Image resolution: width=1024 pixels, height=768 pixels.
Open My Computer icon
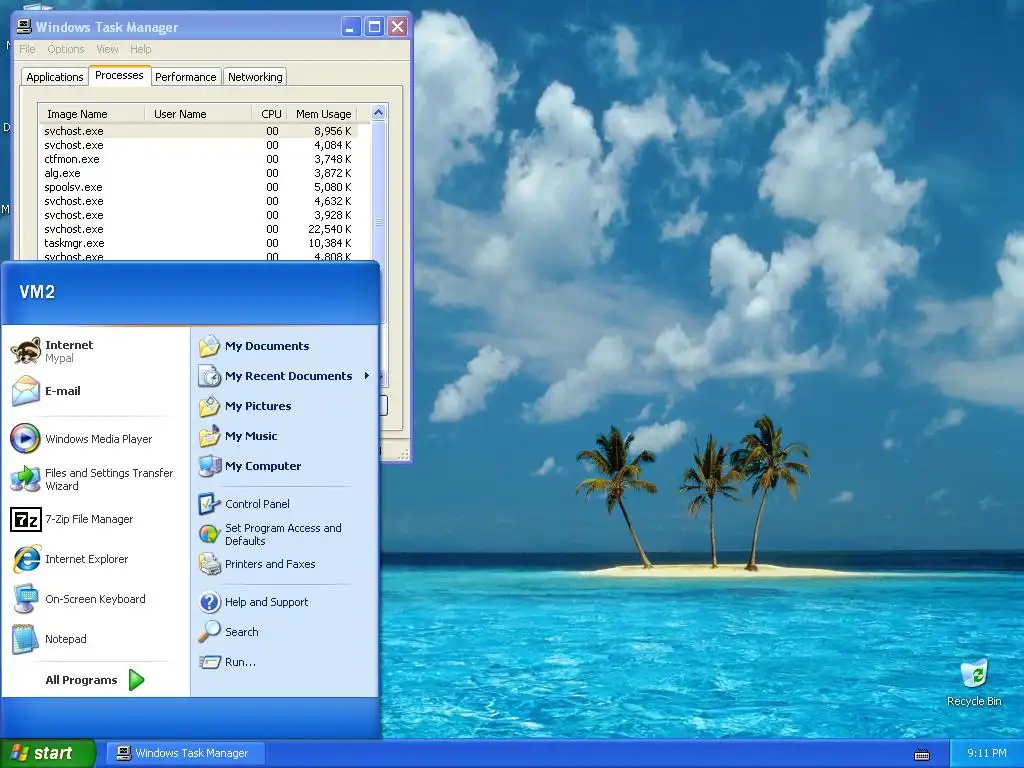click(x=210, y=466)
